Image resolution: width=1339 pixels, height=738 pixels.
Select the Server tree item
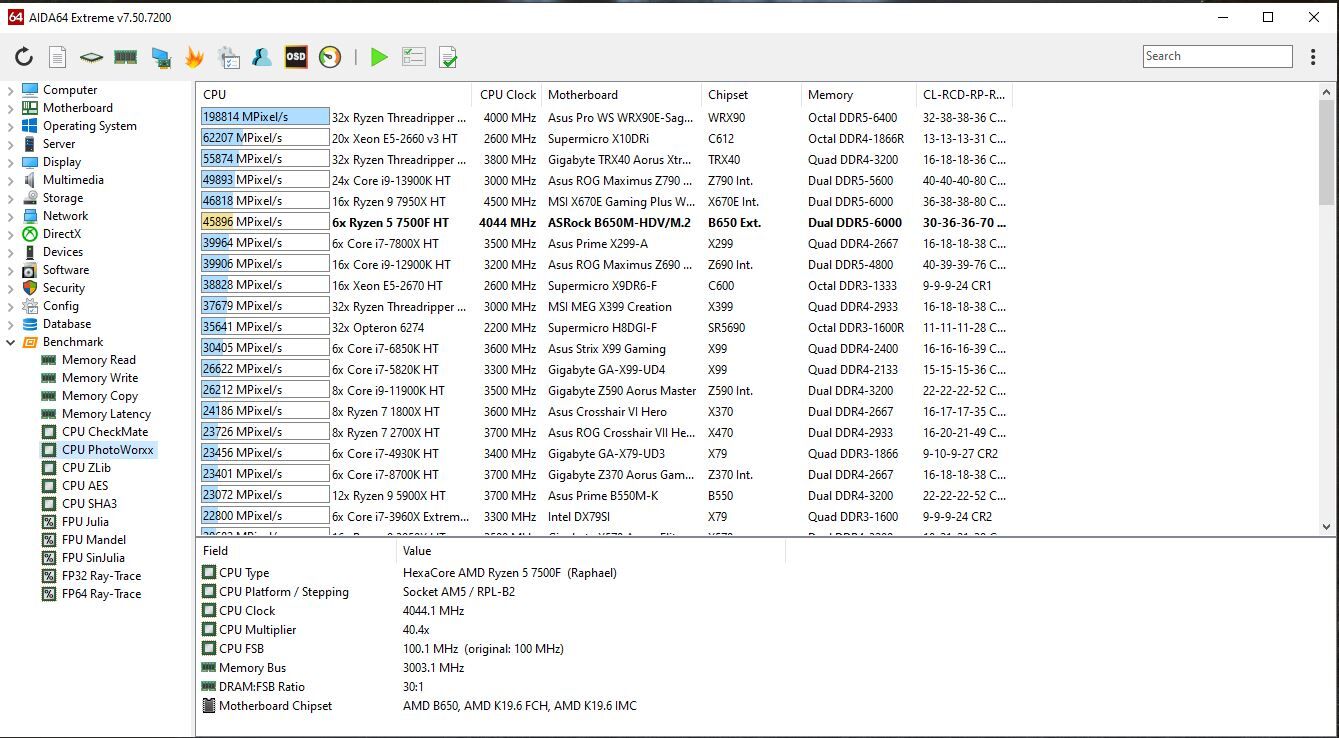[x=58, y=144]
